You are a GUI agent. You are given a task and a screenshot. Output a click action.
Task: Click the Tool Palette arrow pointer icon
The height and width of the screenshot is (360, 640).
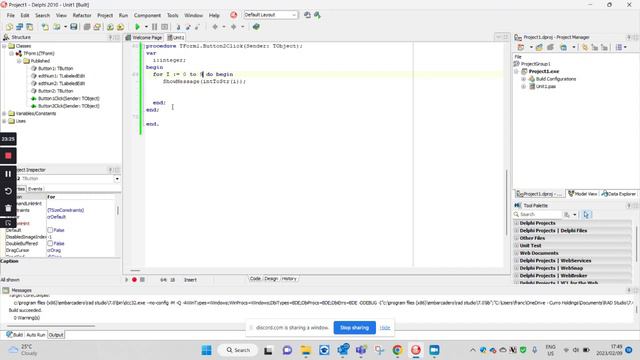[x=587, y=215]
